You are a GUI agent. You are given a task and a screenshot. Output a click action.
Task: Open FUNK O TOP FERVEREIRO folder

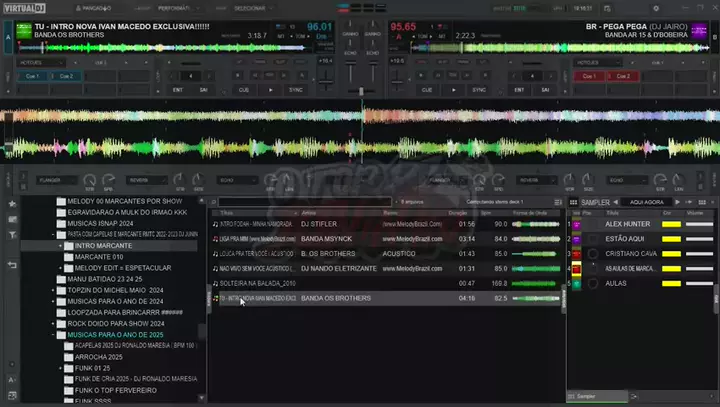point(116,390)
